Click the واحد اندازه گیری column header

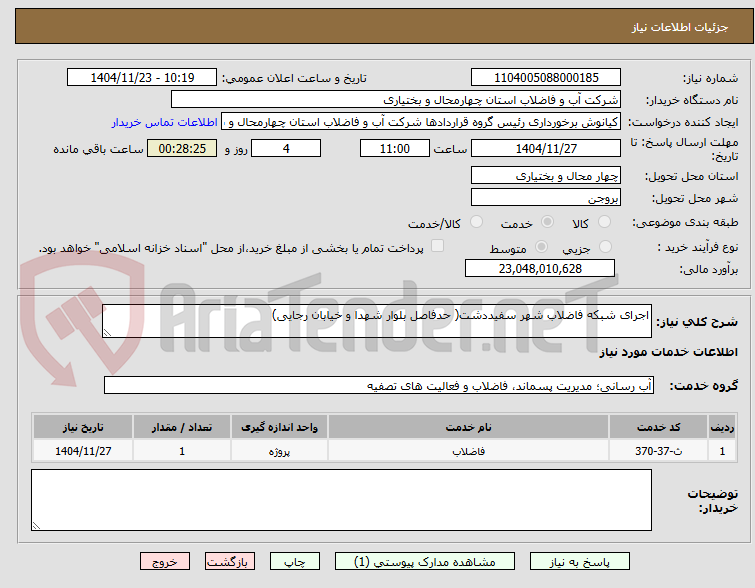279,427
